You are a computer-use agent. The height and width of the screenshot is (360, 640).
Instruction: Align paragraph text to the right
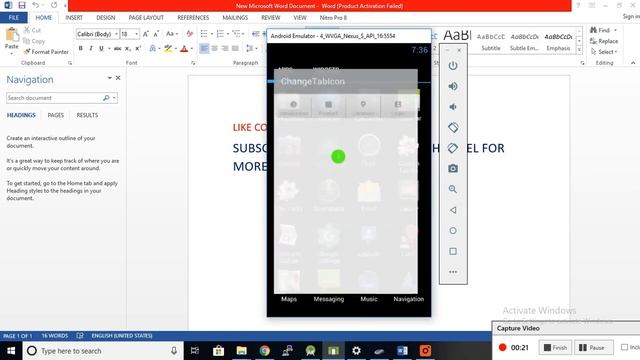point(224,49)
